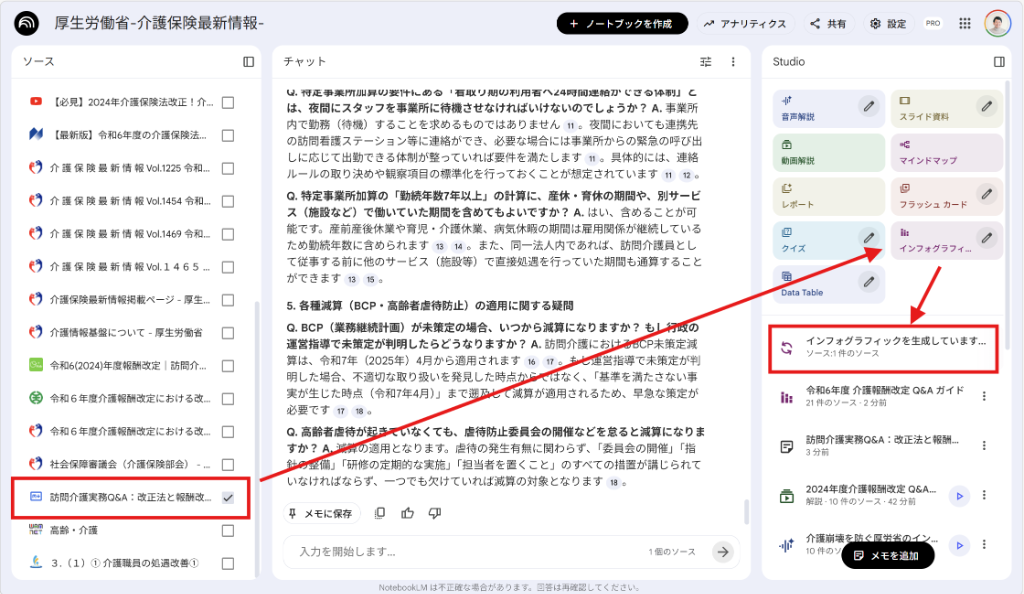The image size is (1024, 594).
Task: Open the フラッシュ カード tile
Action: click(x=946, y=196)
